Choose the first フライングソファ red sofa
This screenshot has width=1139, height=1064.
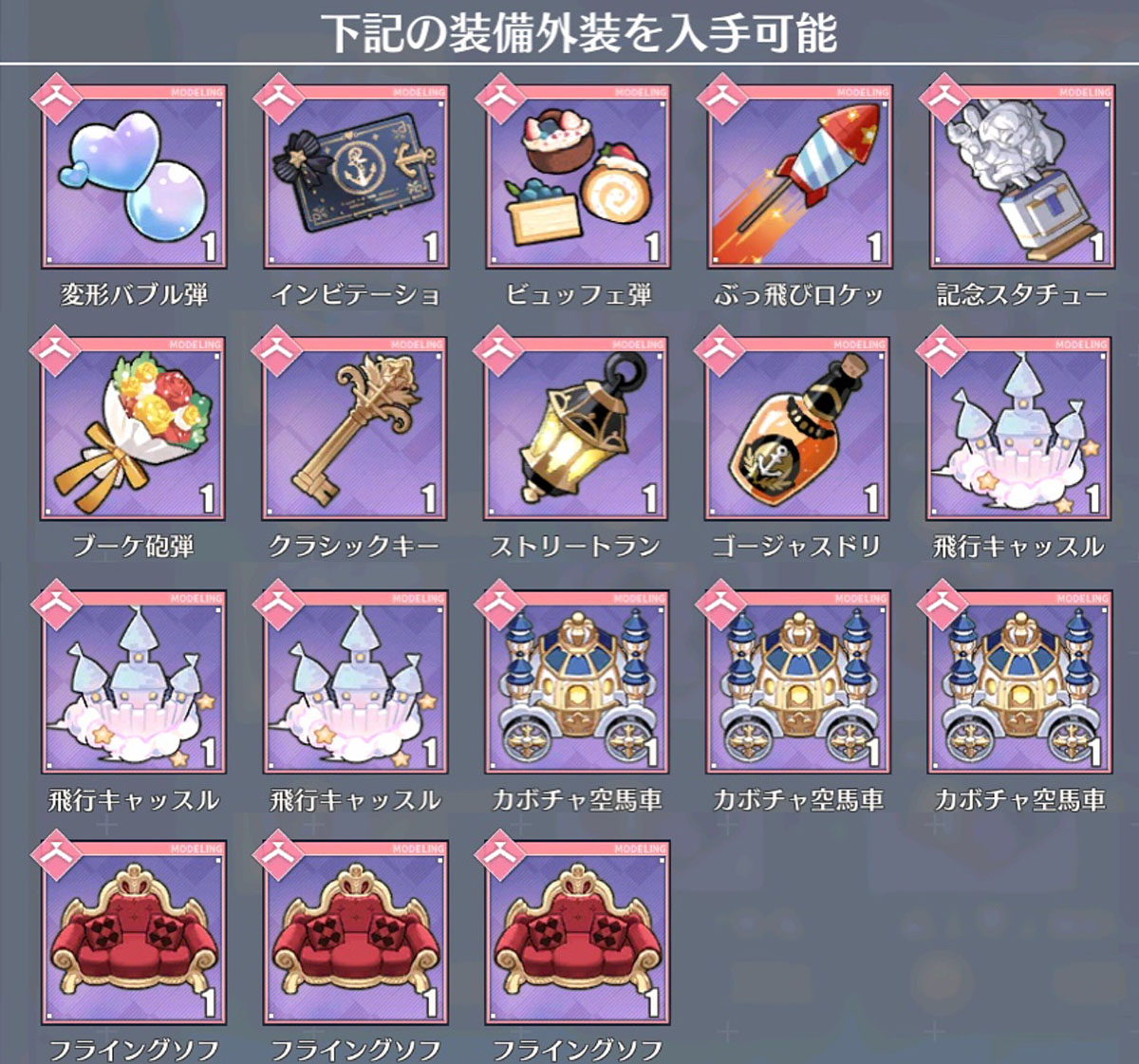(x=133, y=933)
